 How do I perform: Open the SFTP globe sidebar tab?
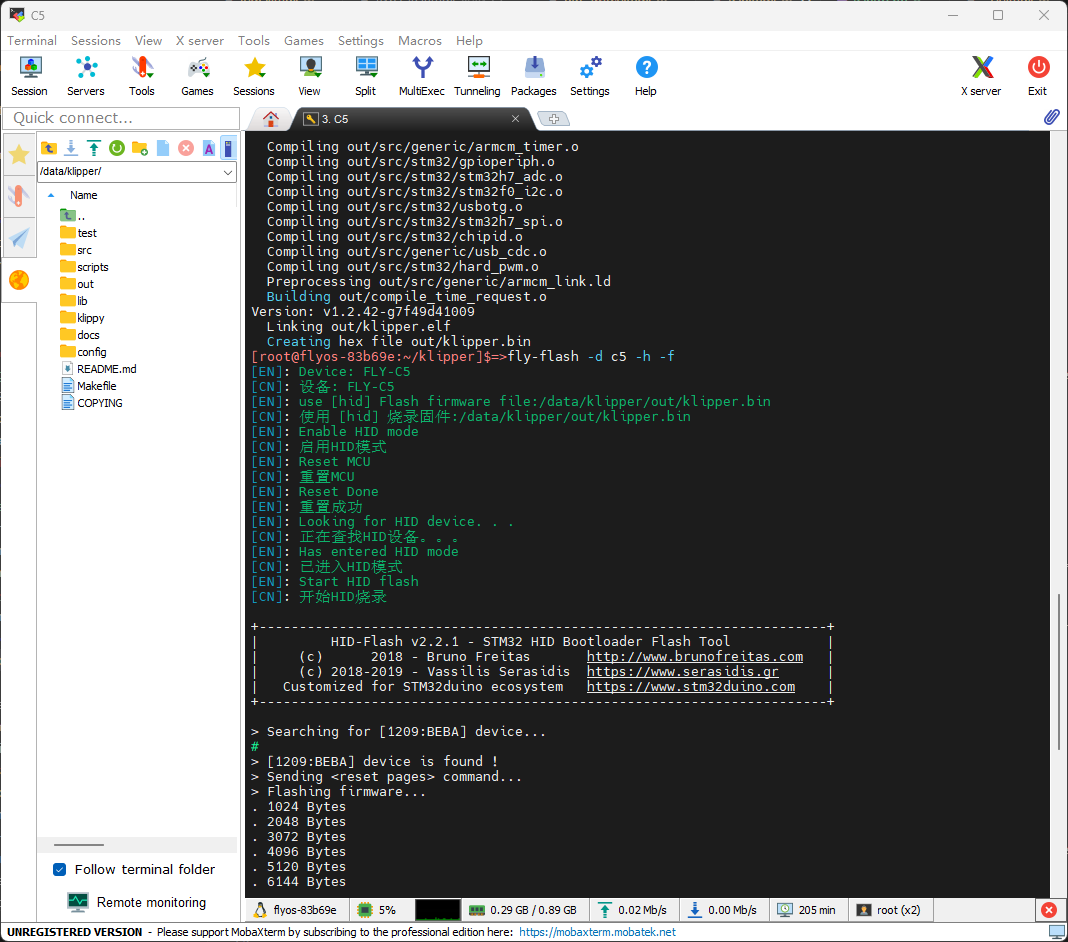click(19, 280)
